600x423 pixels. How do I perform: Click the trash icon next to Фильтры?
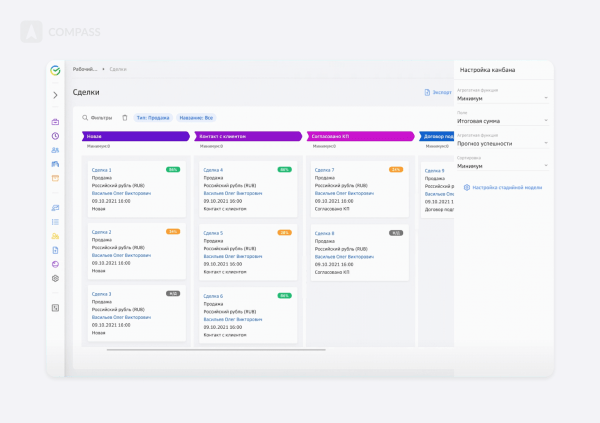(x=124, y=117)
